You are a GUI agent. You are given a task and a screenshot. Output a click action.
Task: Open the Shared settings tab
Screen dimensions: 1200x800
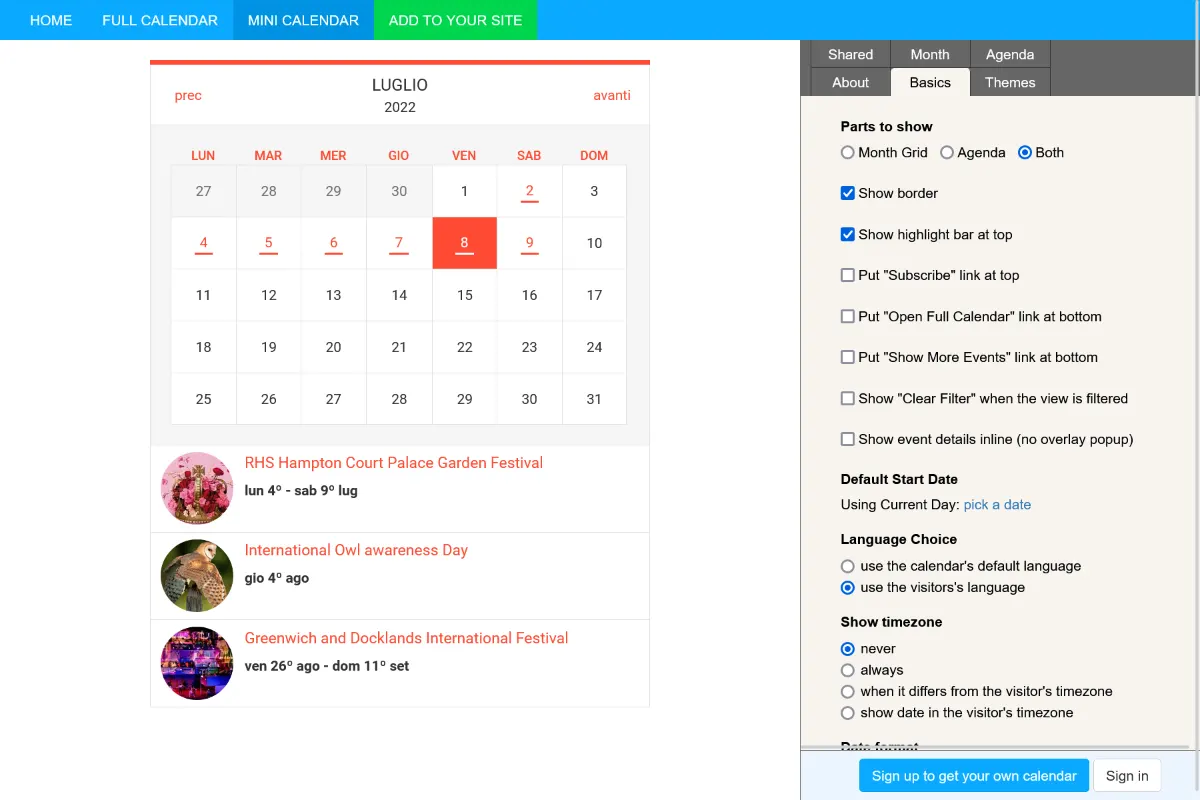(x=850, y=55)
